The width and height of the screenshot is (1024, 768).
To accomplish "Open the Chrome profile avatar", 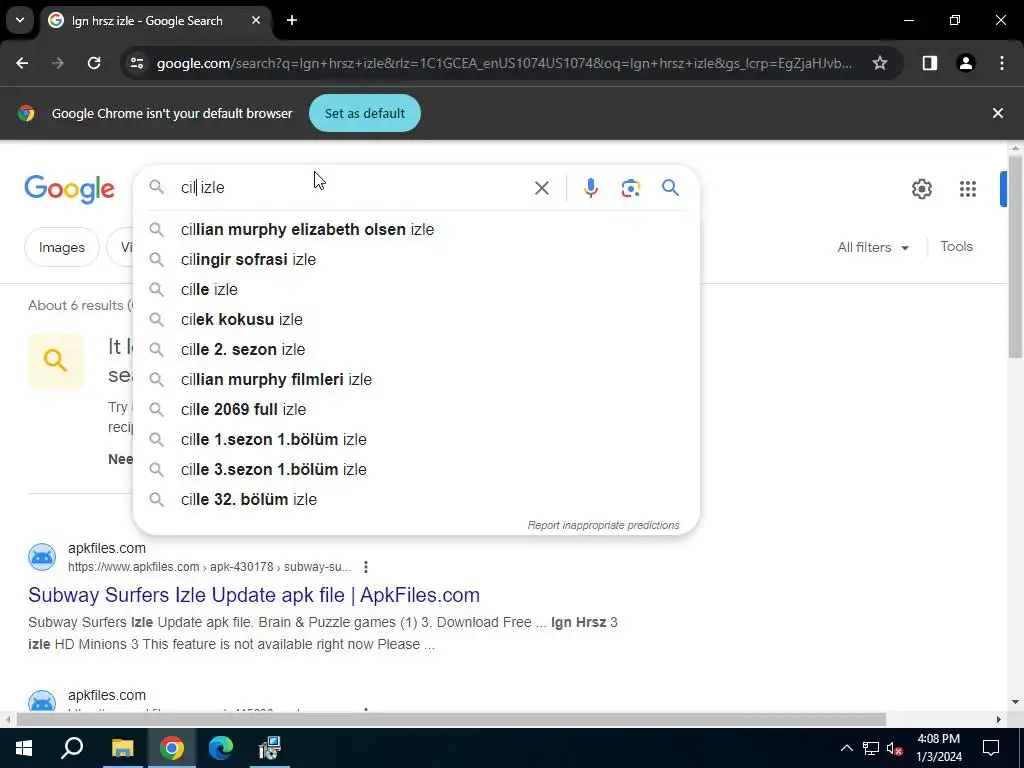I will coord(966,63).
